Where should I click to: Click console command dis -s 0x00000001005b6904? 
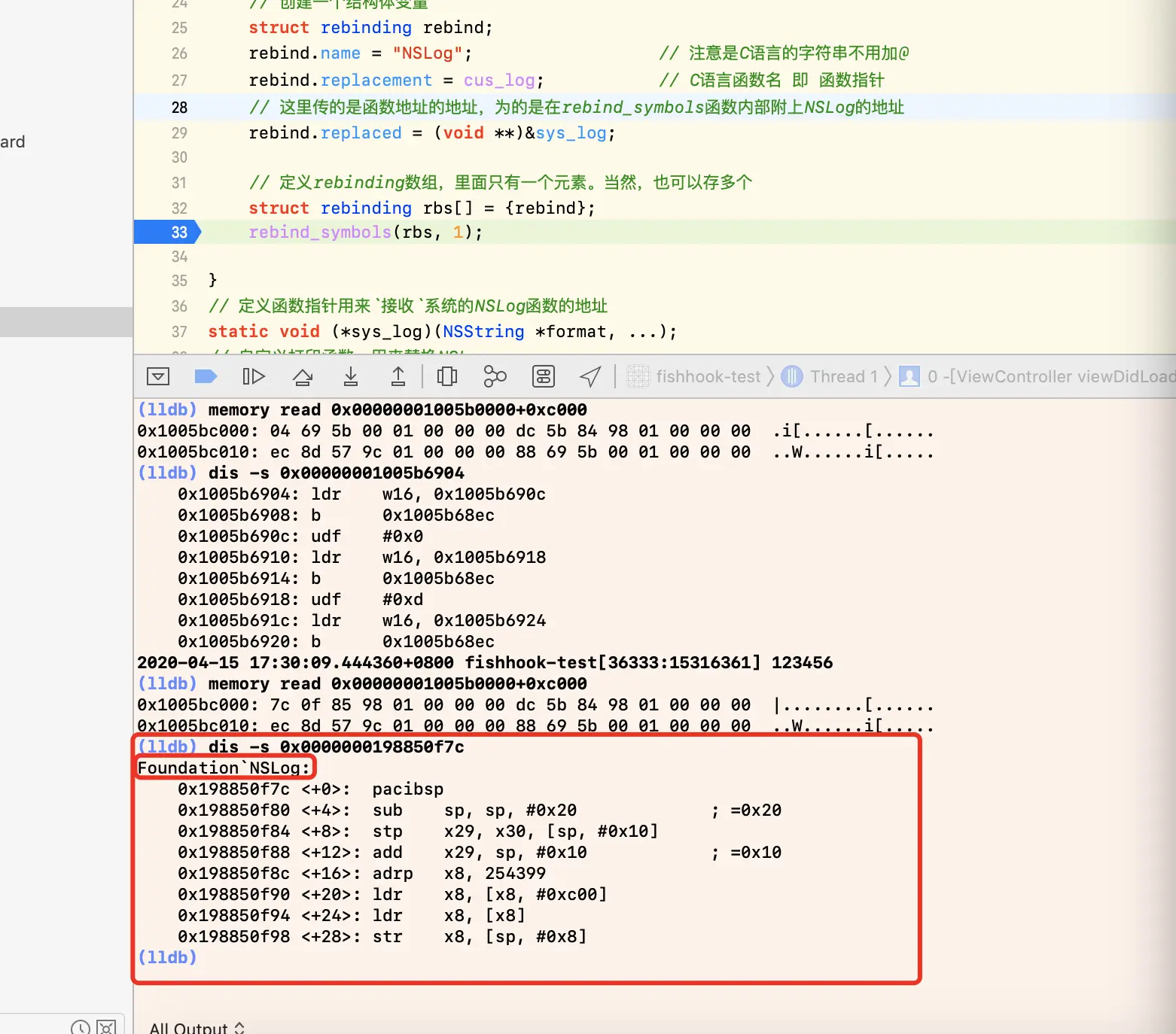coord(336,473)
